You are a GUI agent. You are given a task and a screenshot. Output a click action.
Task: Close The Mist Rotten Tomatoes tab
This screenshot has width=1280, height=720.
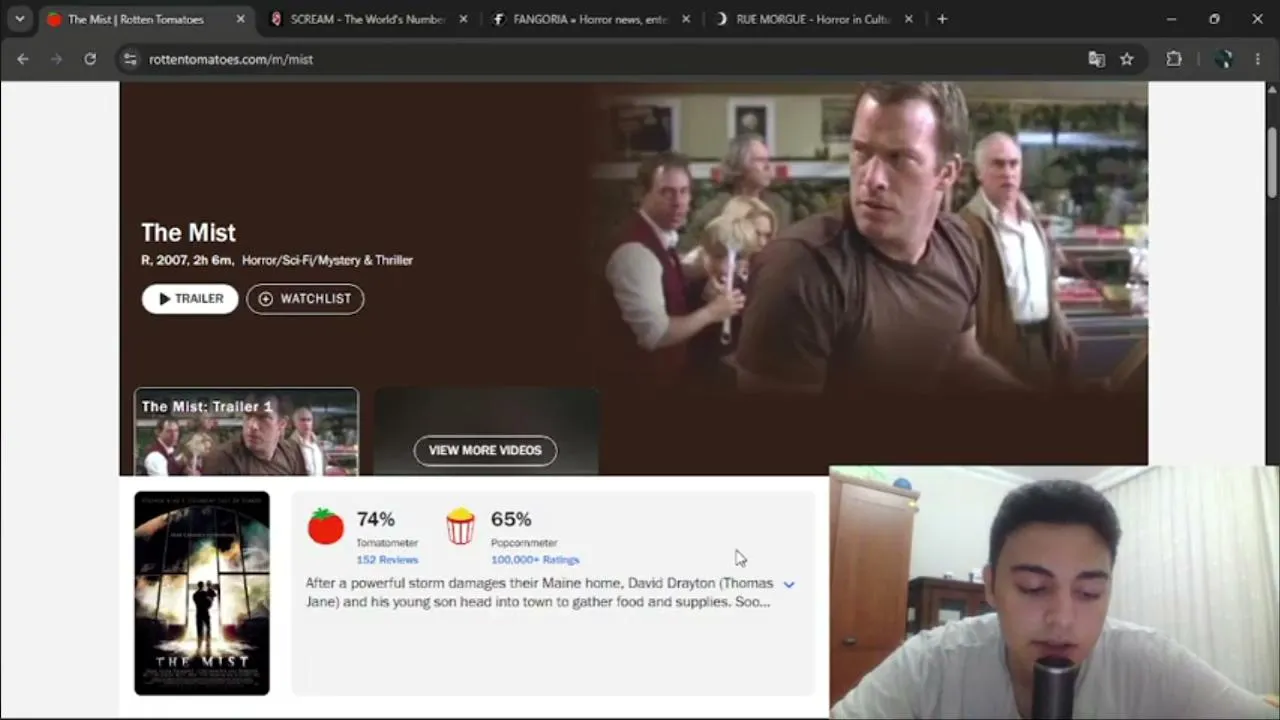click(x=240, y=19)
